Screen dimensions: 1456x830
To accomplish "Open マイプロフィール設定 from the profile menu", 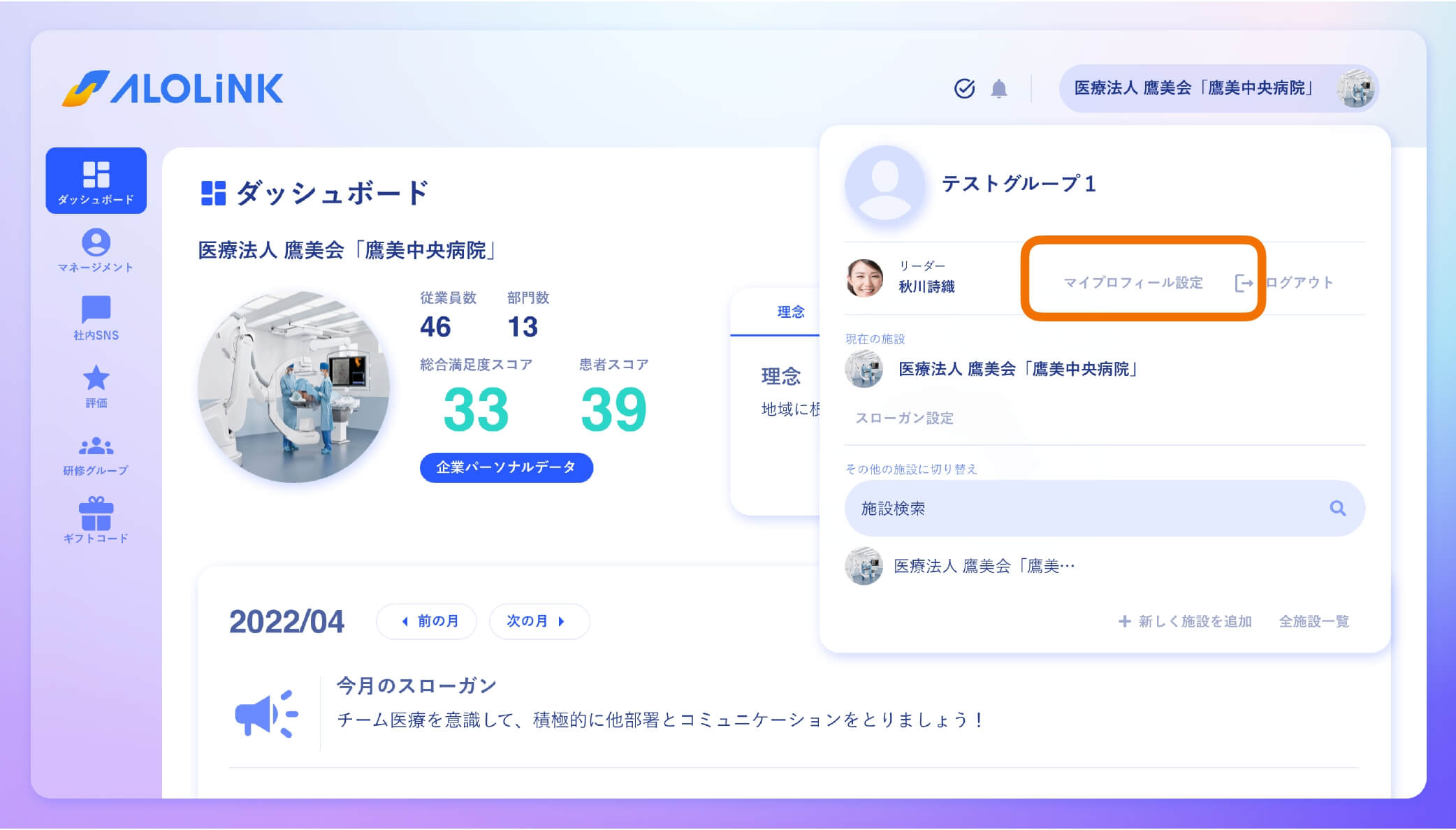I will coord(1133,282).
